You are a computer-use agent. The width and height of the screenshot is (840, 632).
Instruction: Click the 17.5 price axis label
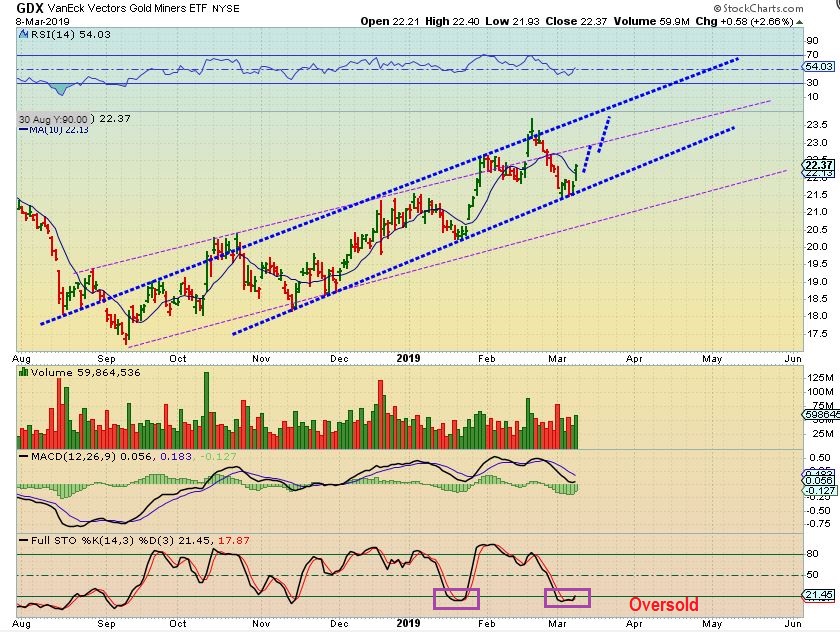(817, 334)
